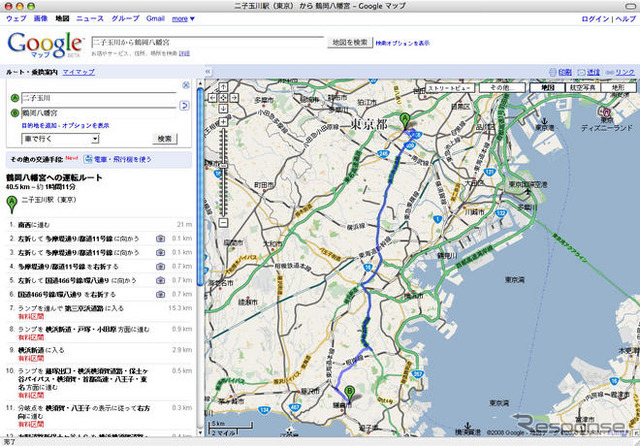Click the 送信 send link

593,72
